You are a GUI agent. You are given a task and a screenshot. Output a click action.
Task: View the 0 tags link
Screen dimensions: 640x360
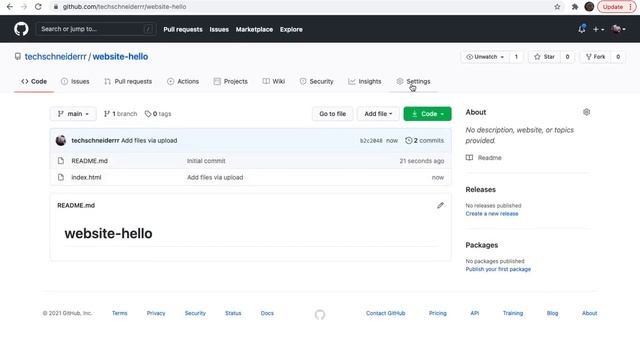click(158, 114)
